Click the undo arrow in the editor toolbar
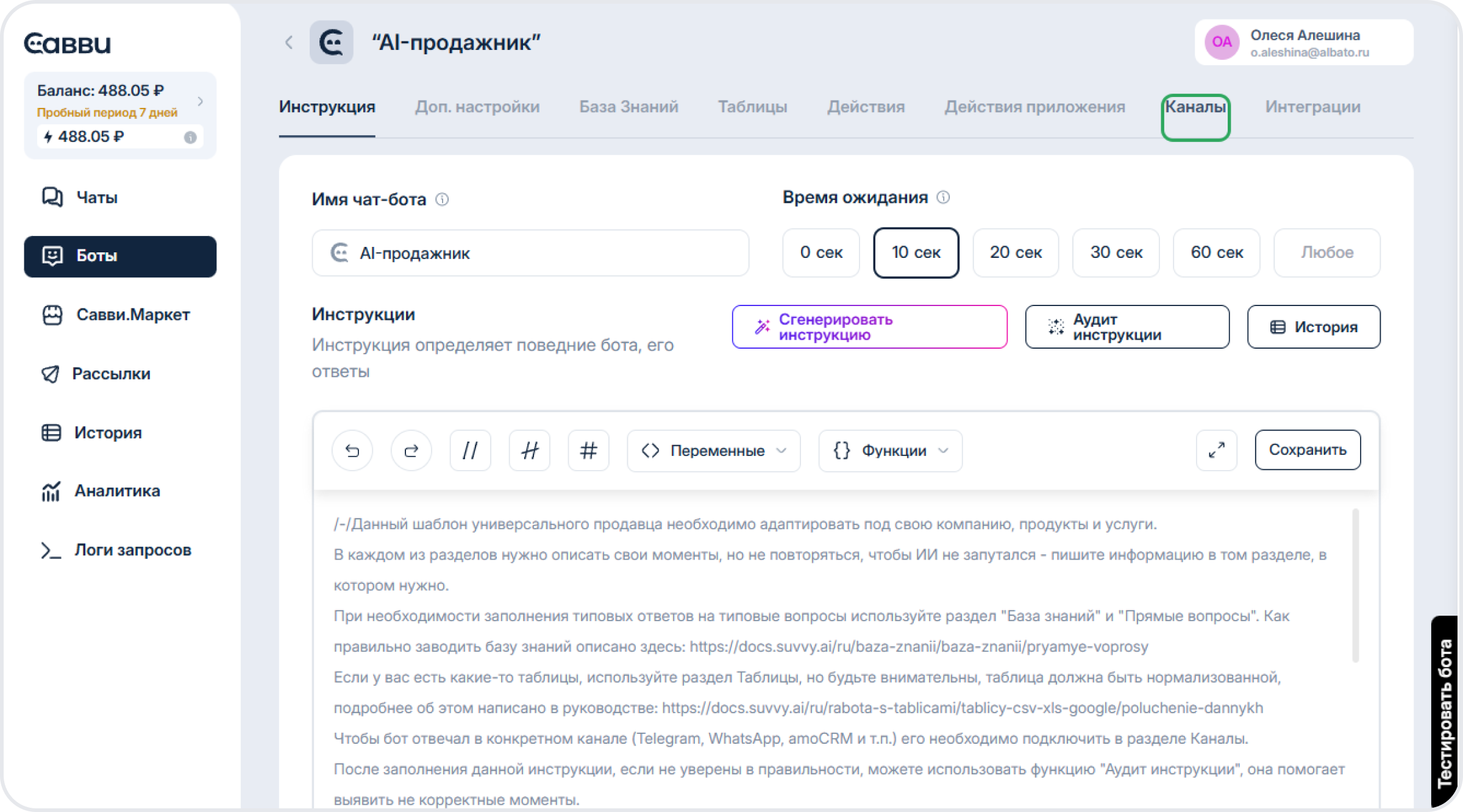 [x=352, y=451]
